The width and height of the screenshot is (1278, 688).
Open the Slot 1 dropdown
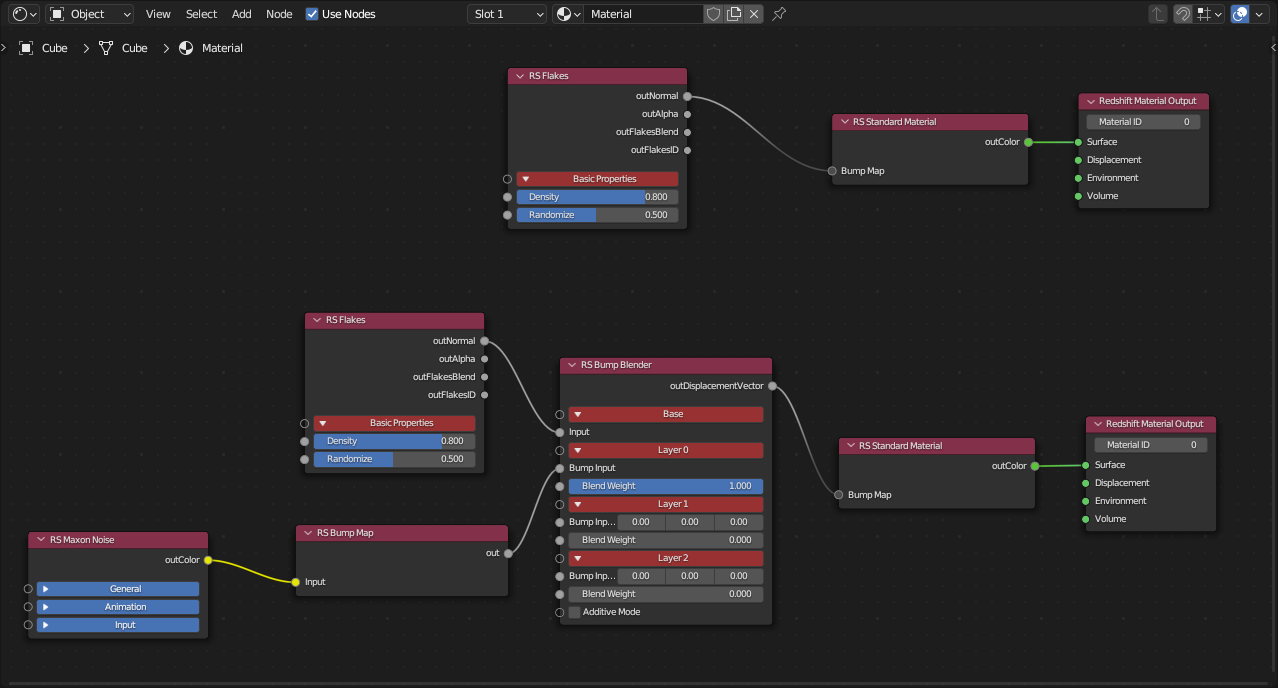tap(507, 14)
